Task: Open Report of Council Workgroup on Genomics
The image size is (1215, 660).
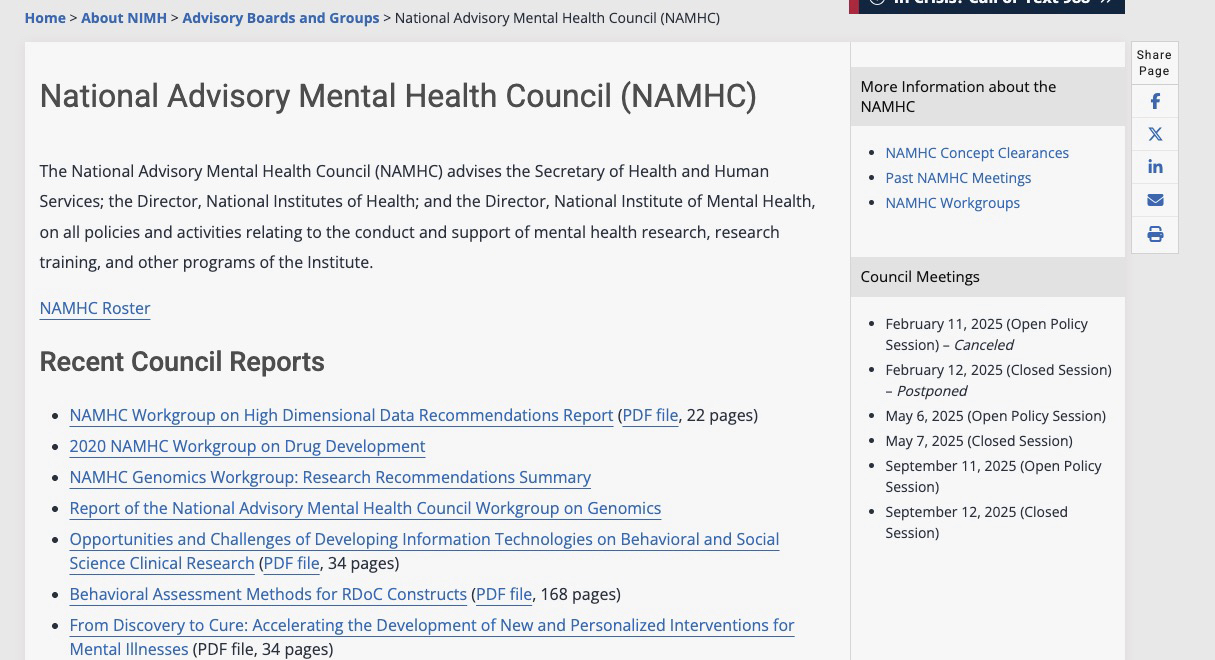Action: click(365, 508)
